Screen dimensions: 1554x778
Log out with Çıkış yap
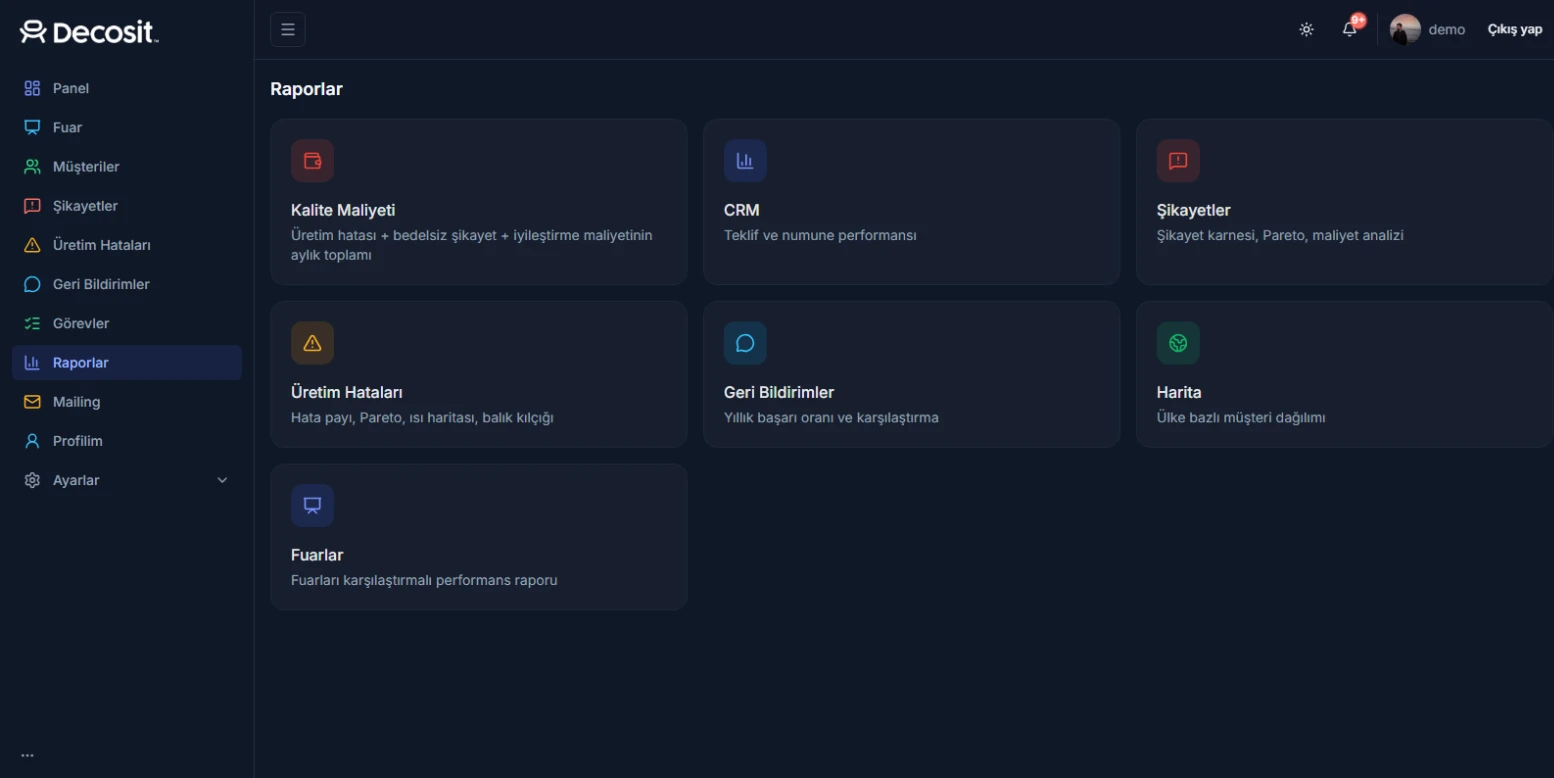point(1514,29)
